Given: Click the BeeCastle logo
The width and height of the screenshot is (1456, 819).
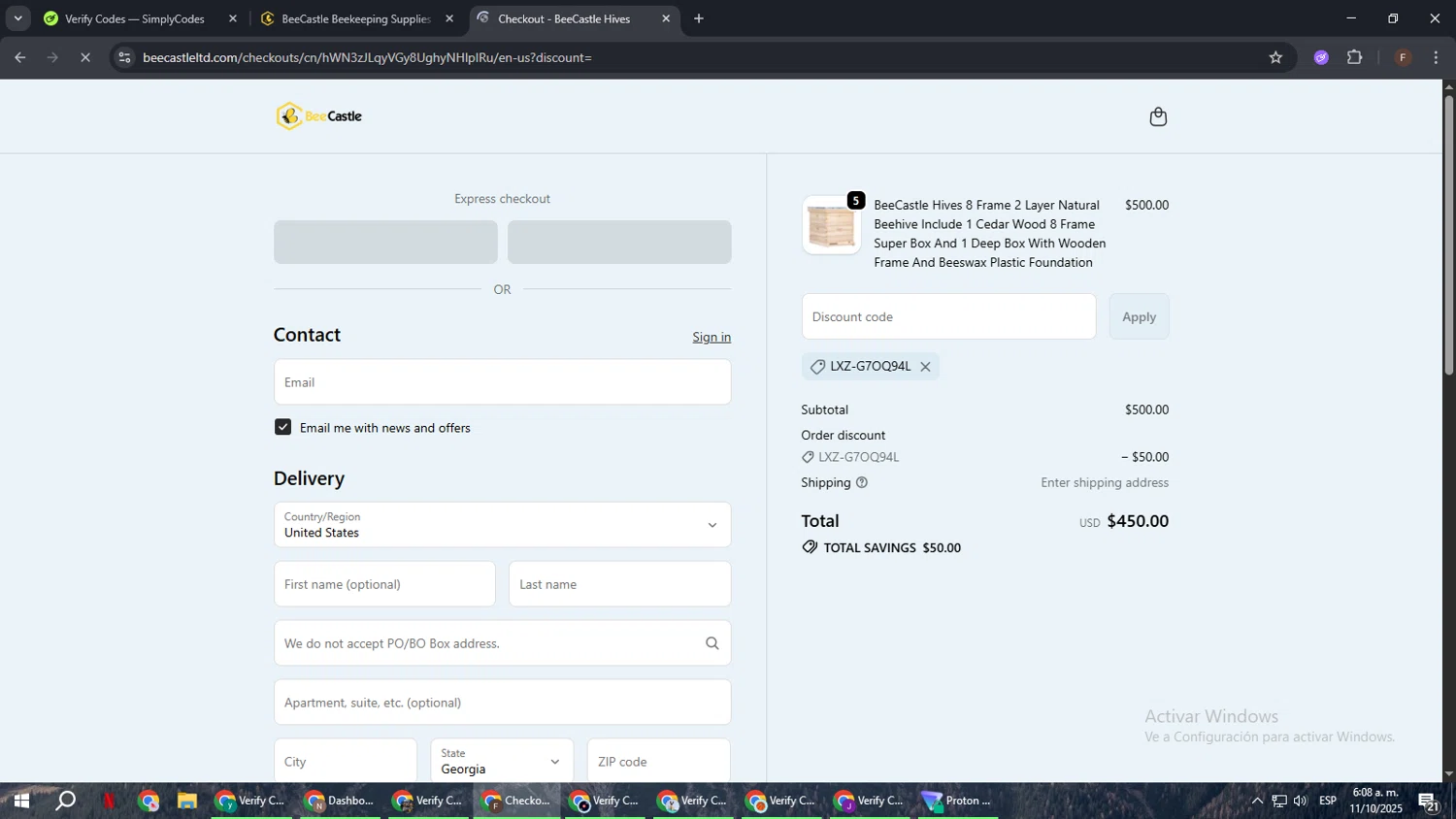Looking at the screenshot, I should pos(318,116).
